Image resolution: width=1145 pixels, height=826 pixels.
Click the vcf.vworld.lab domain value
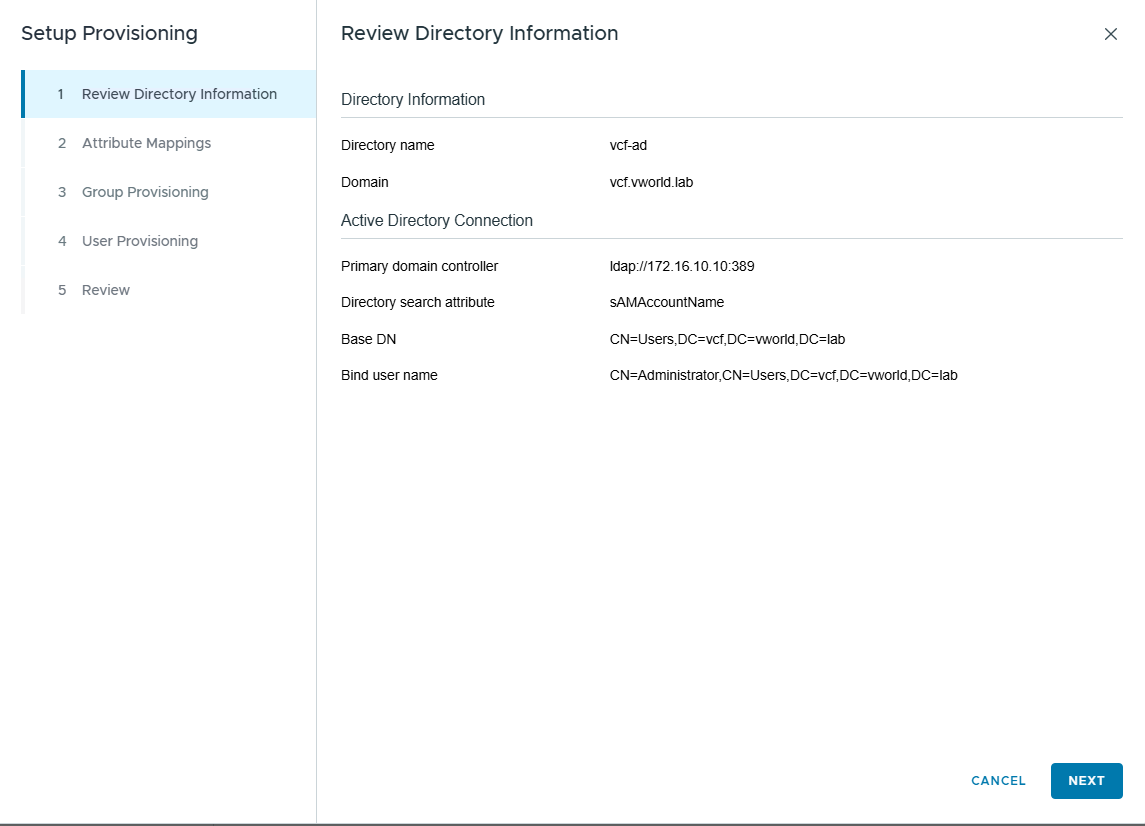(644, 182)
